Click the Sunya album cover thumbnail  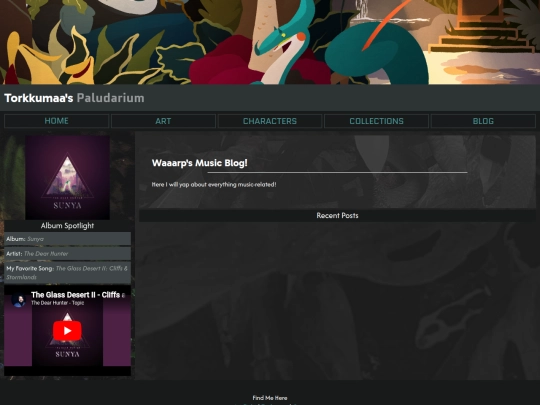(68, 177)
